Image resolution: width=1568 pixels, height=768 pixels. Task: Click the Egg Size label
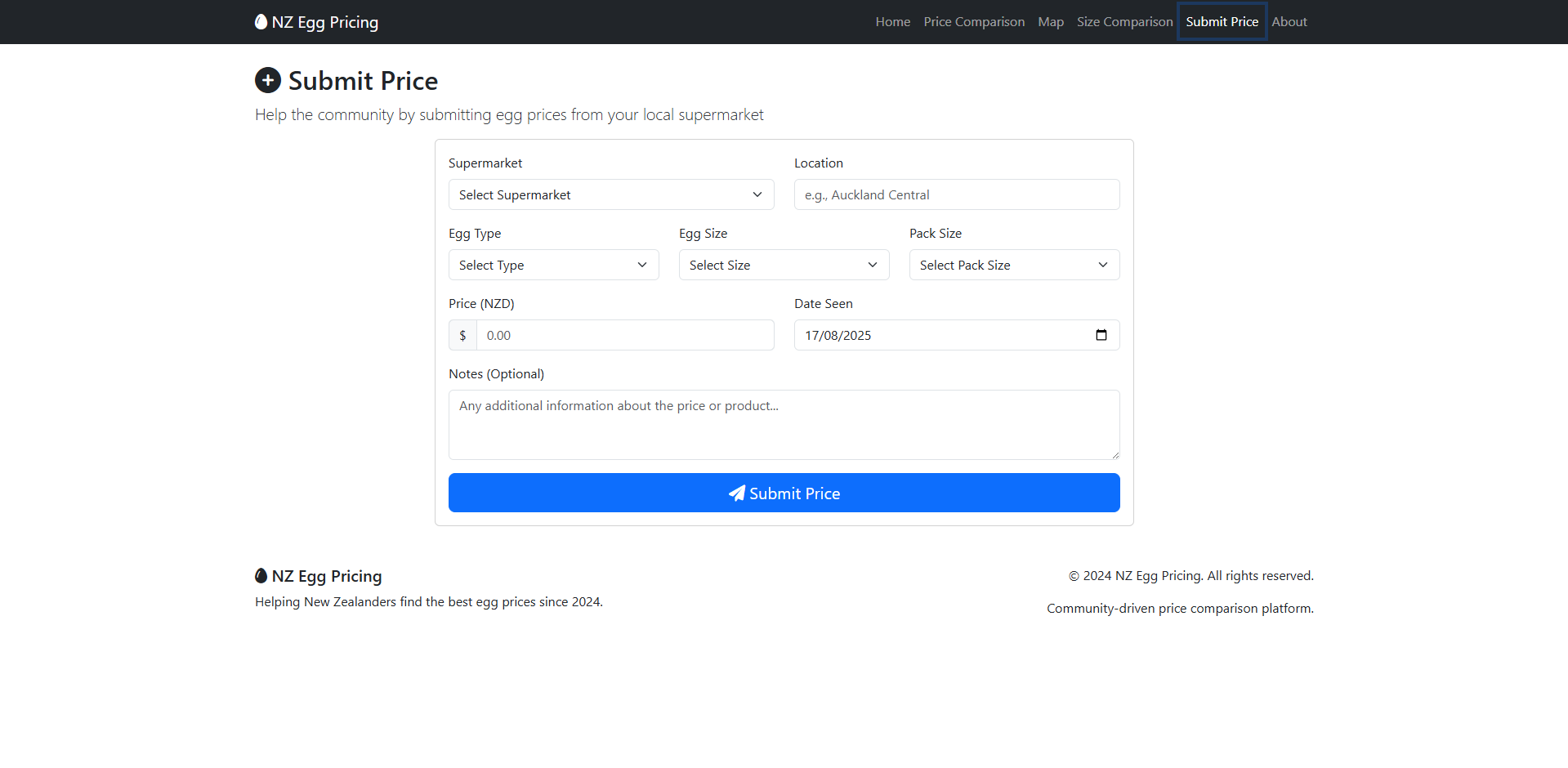703,234
